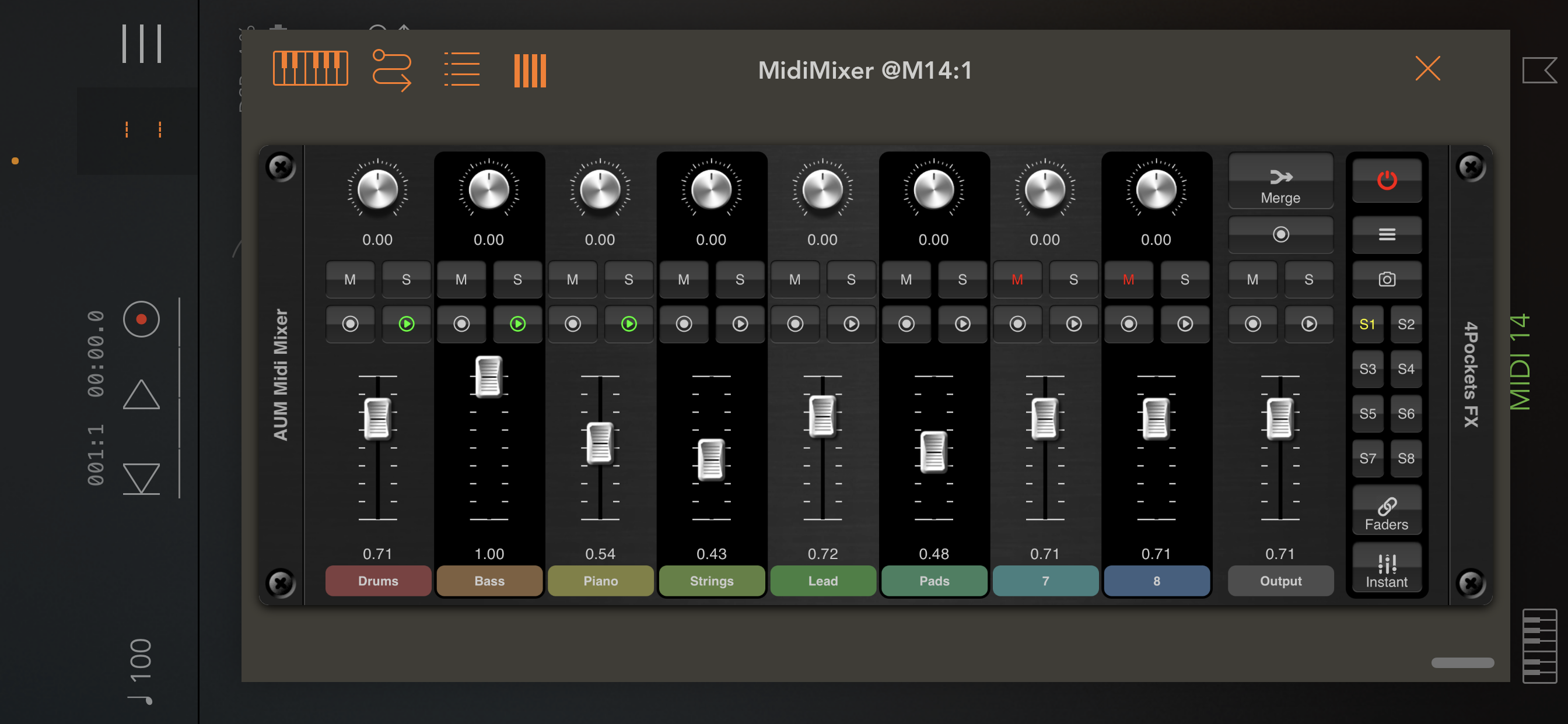Image resolution: width=1568 pixels, height=724 pixels.
Task: Mute the Drums channel
Action: click(x=349, y=279)
